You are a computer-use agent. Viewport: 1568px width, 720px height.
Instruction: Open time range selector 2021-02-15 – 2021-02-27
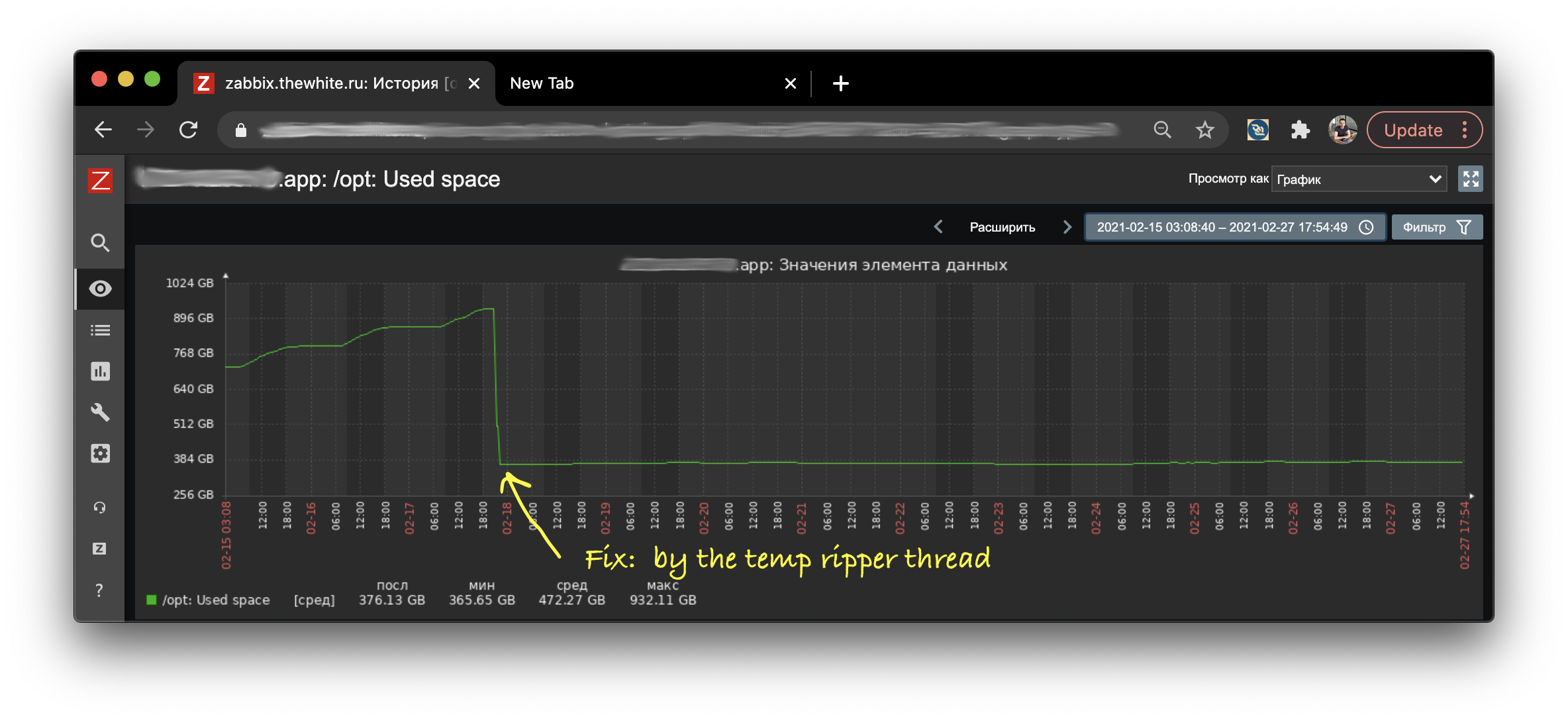[1234, 227]
